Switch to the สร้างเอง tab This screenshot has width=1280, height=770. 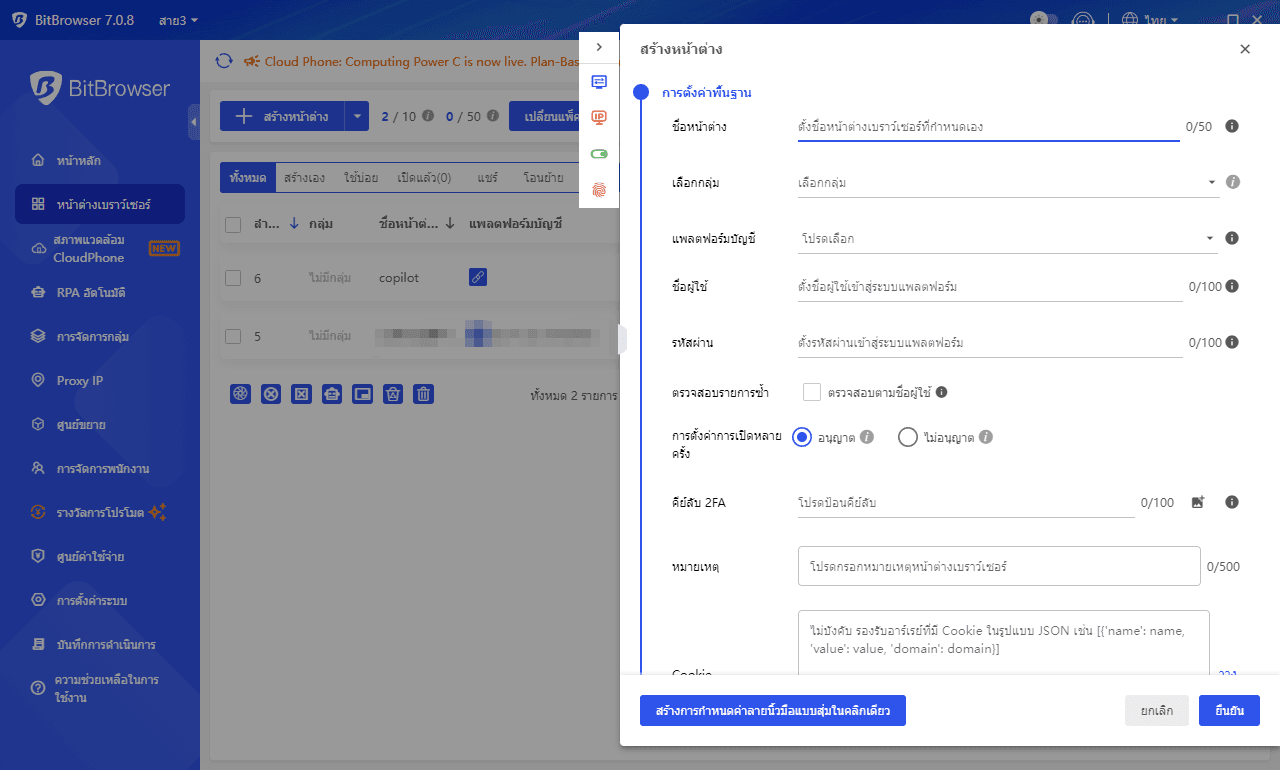point(303,178)
